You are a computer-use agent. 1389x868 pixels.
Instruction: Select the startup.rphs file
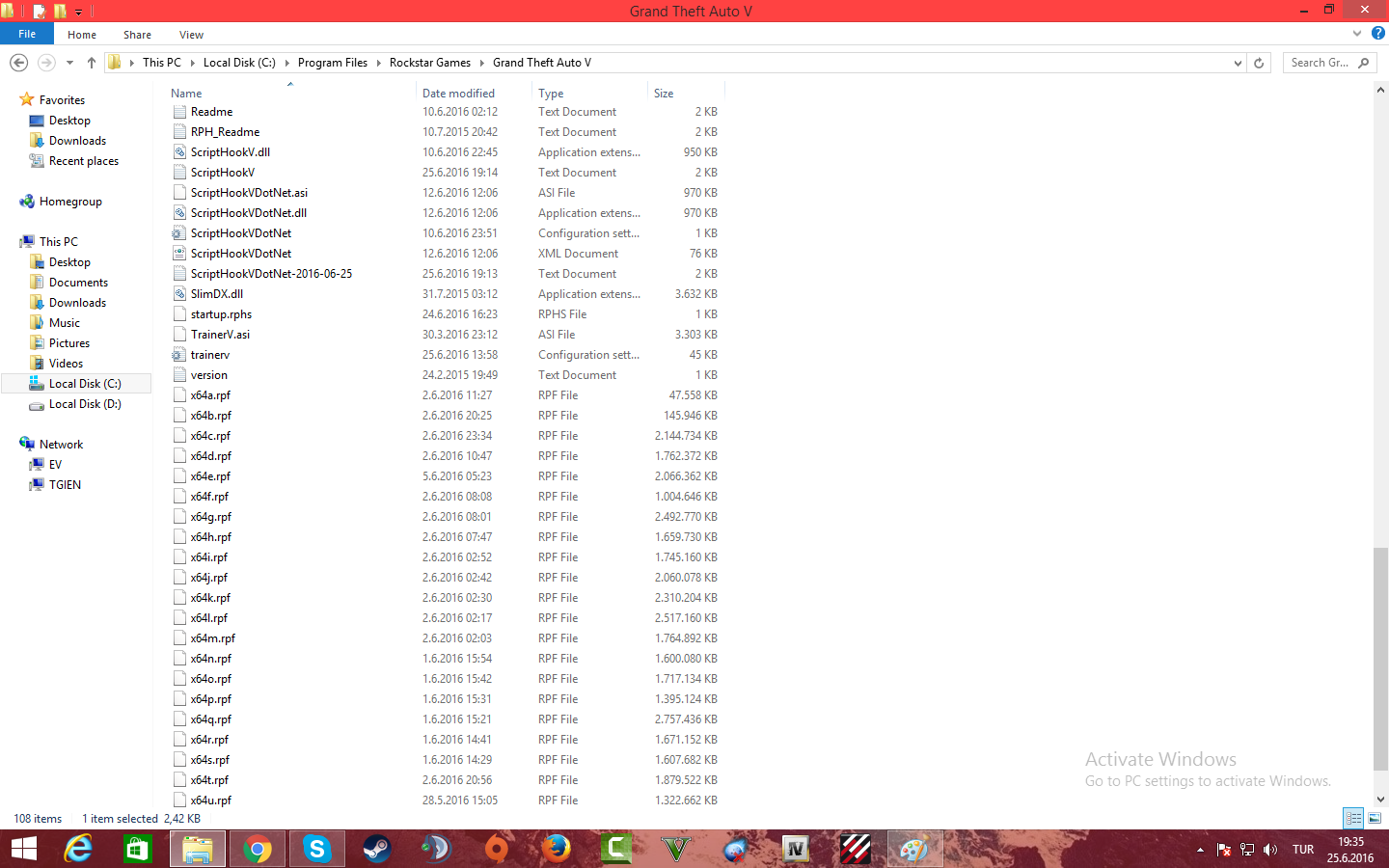(x=221, y=314)
